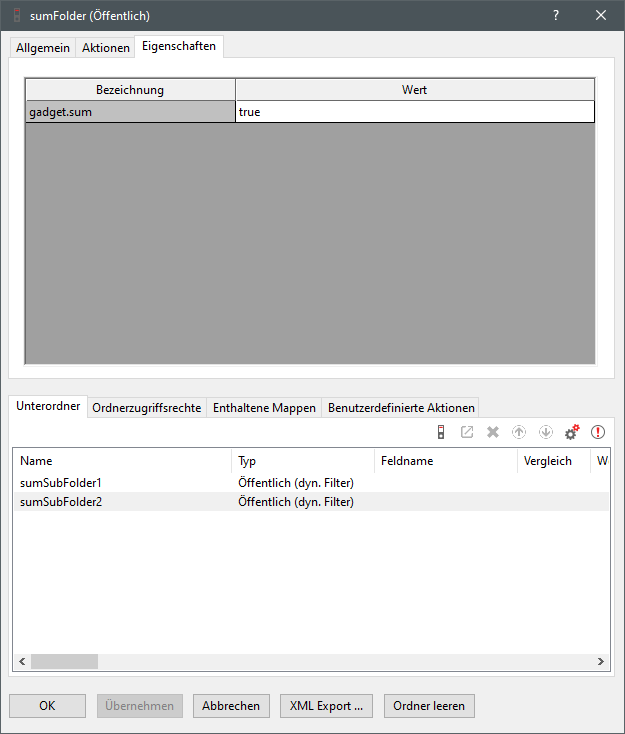Click the Wert column header
The height and width of the screenshot is (734, 625).
(415, 89)
